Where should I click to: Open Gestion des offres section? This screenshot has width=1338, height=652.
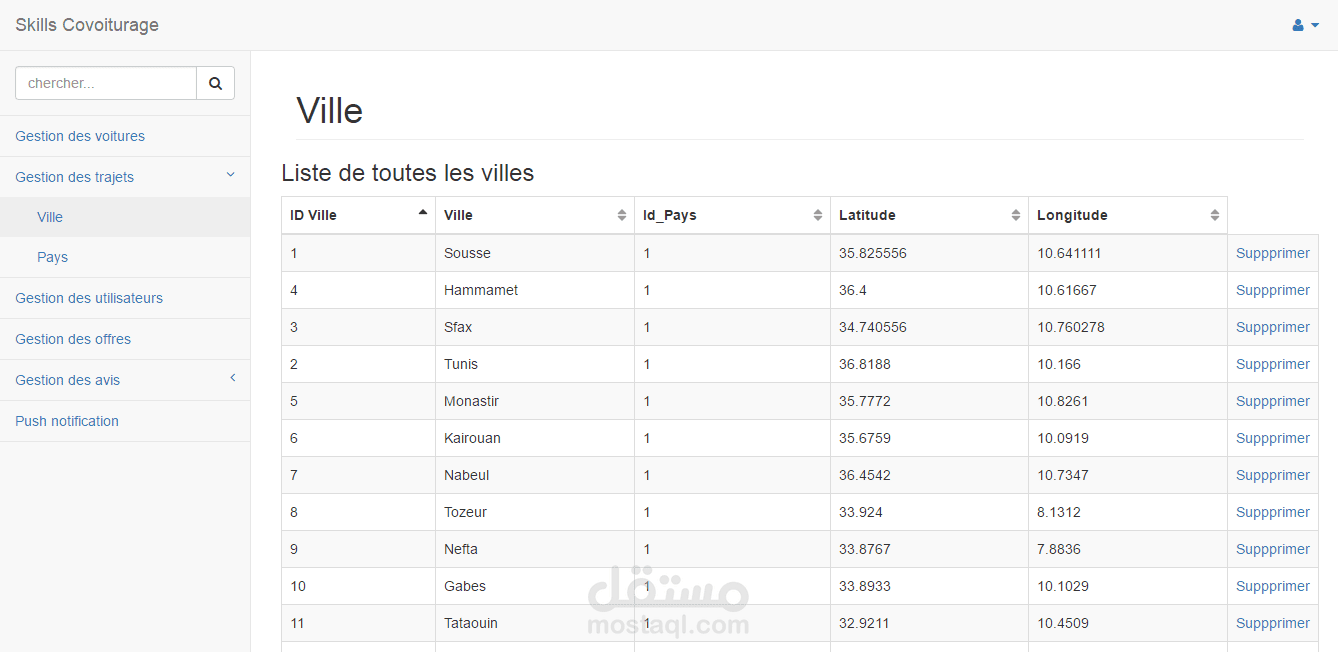point(73,339)
